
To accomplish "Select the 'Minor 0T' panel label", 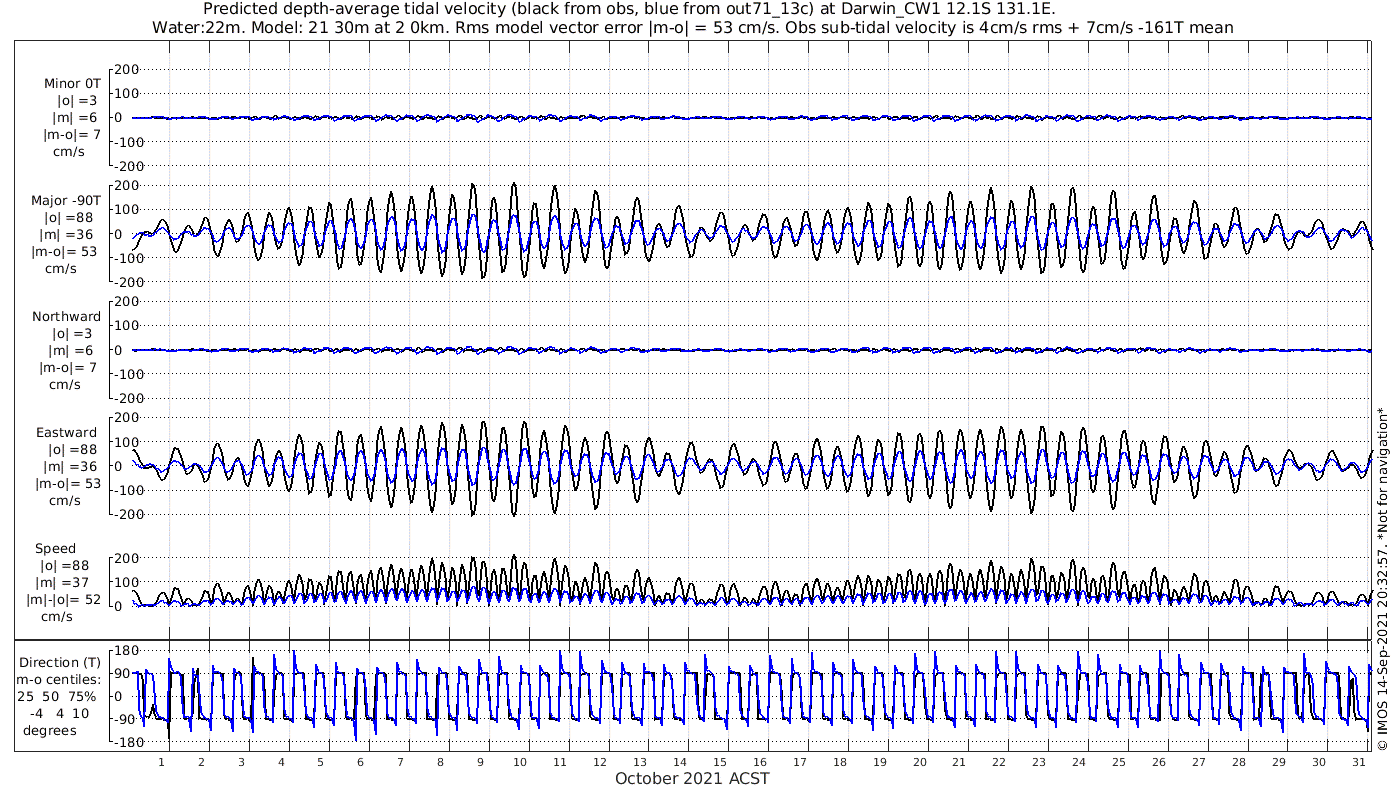I will [x=72, y=84].
